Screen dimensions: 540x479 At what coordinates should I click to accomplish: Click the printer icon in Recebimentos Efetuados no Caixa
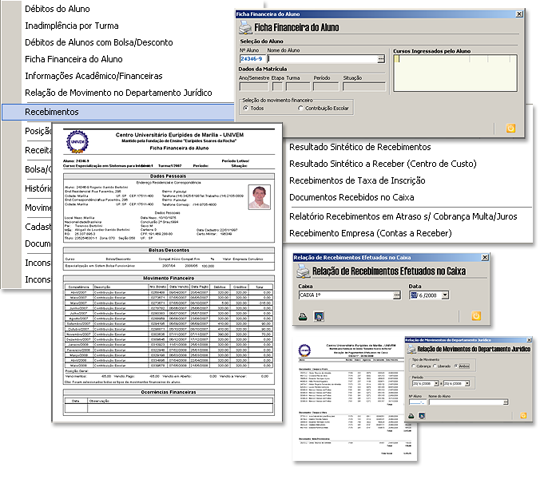click(303, 271)
